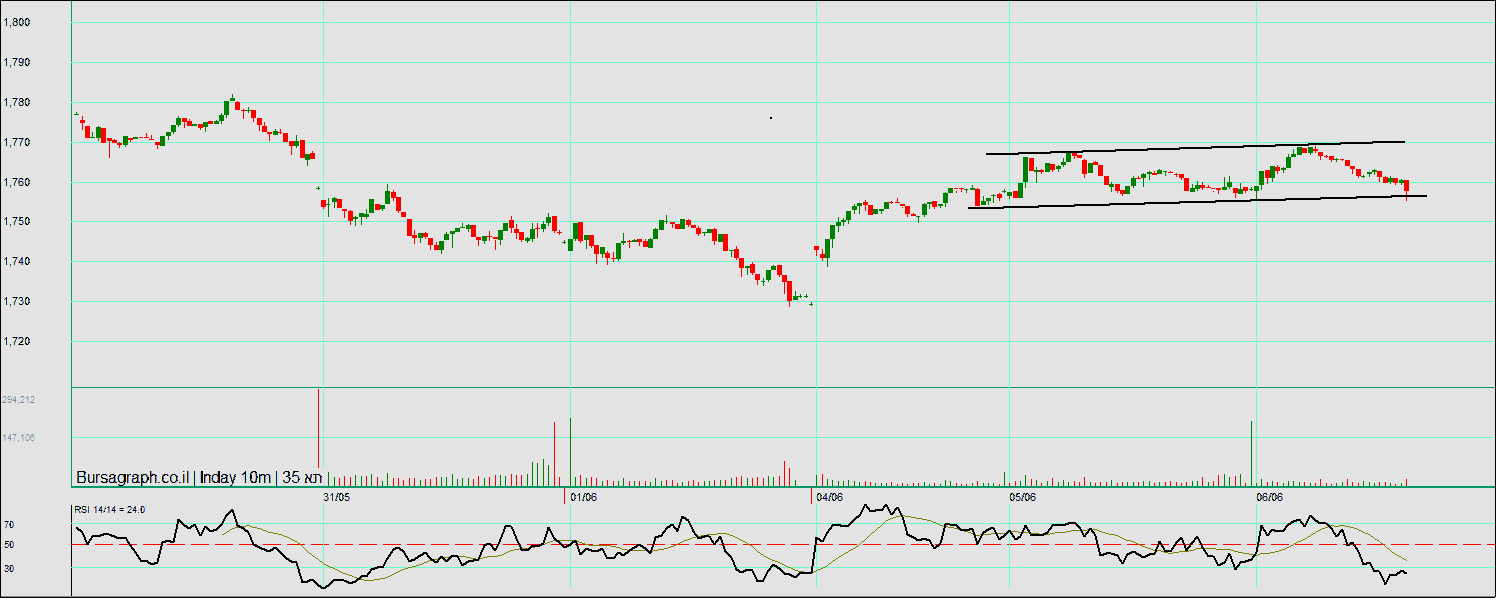This screenshot has width=1496, height=598.
Task: Click the Bursagraph.co.il watermark text
Action: pos(132,478)
